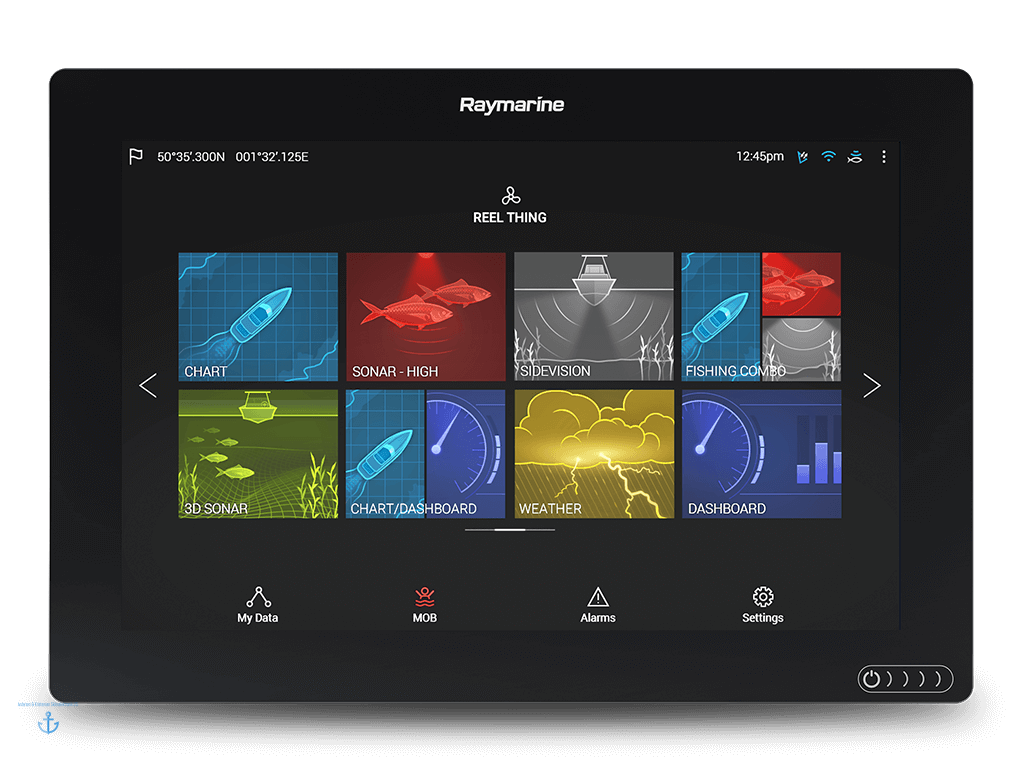Screen dimensions: 1024x768
Task: Go to the next home page with the right arrow
Action: [871, 385]
